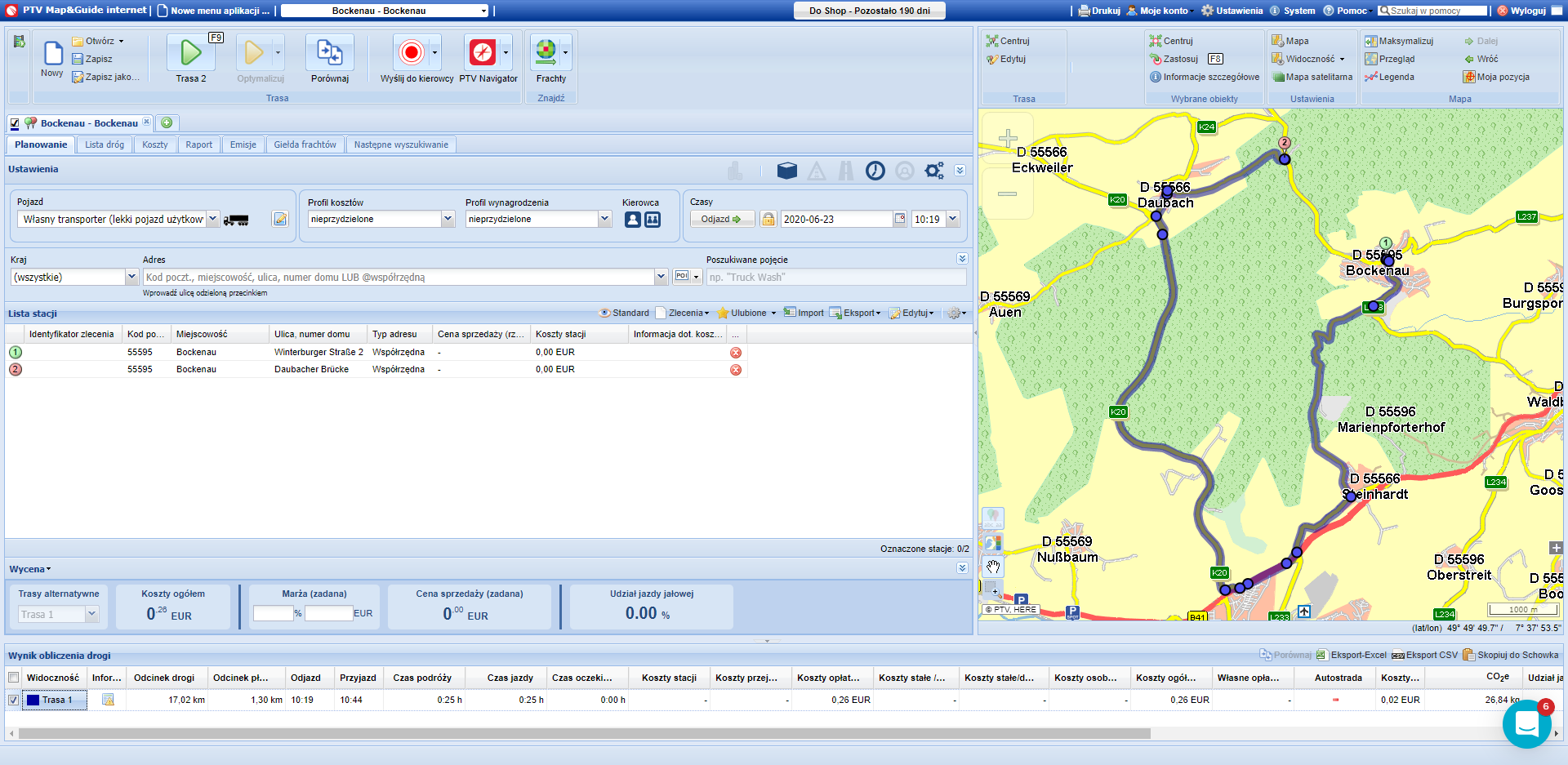Viewport: 1568px width, 765px height.
Task: Click the Nowy new document icon
Action: tap(52, 54)
